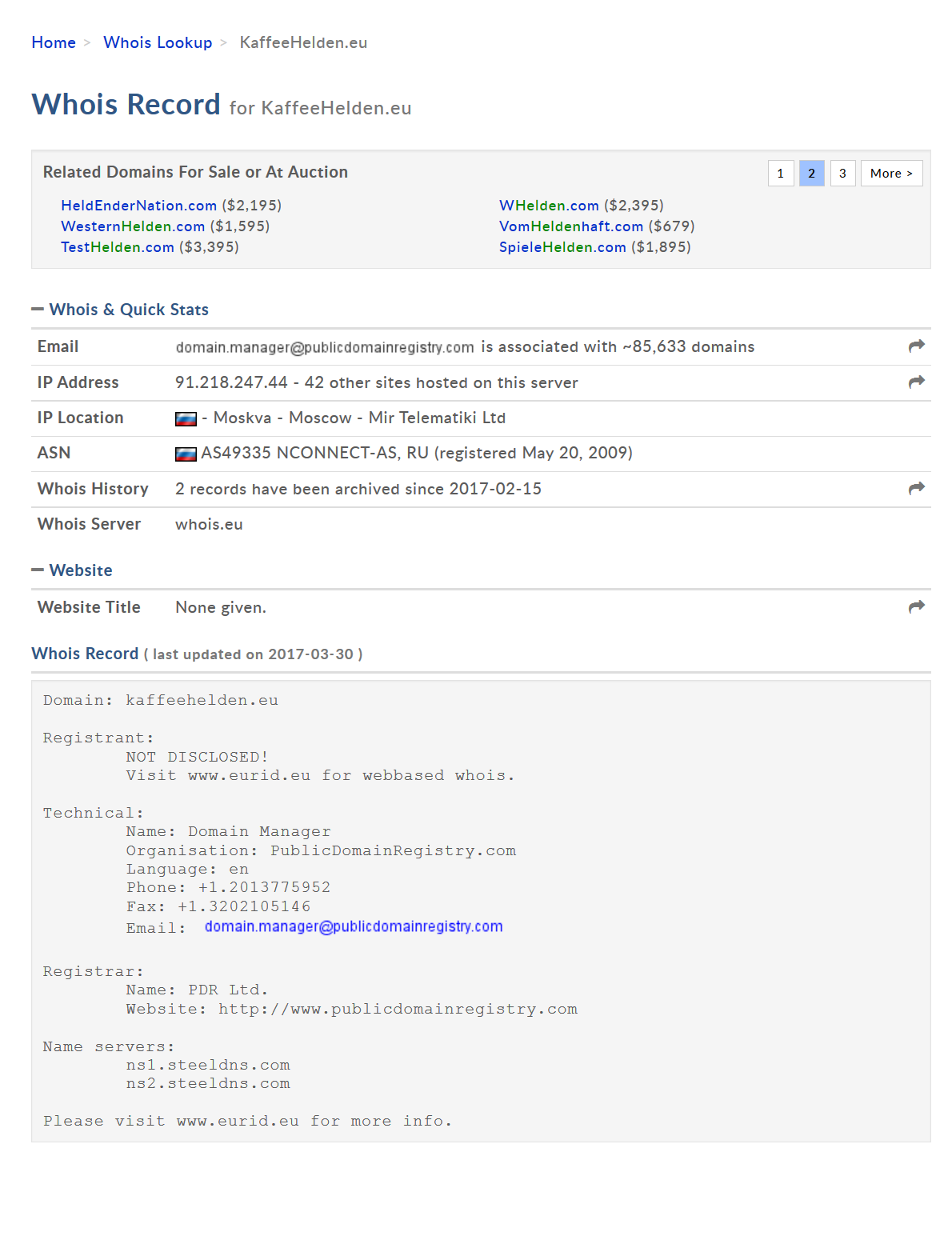Open the HeldEnderNation.com domain listing
Screen dimensions: 952x1236
point(138,206)
